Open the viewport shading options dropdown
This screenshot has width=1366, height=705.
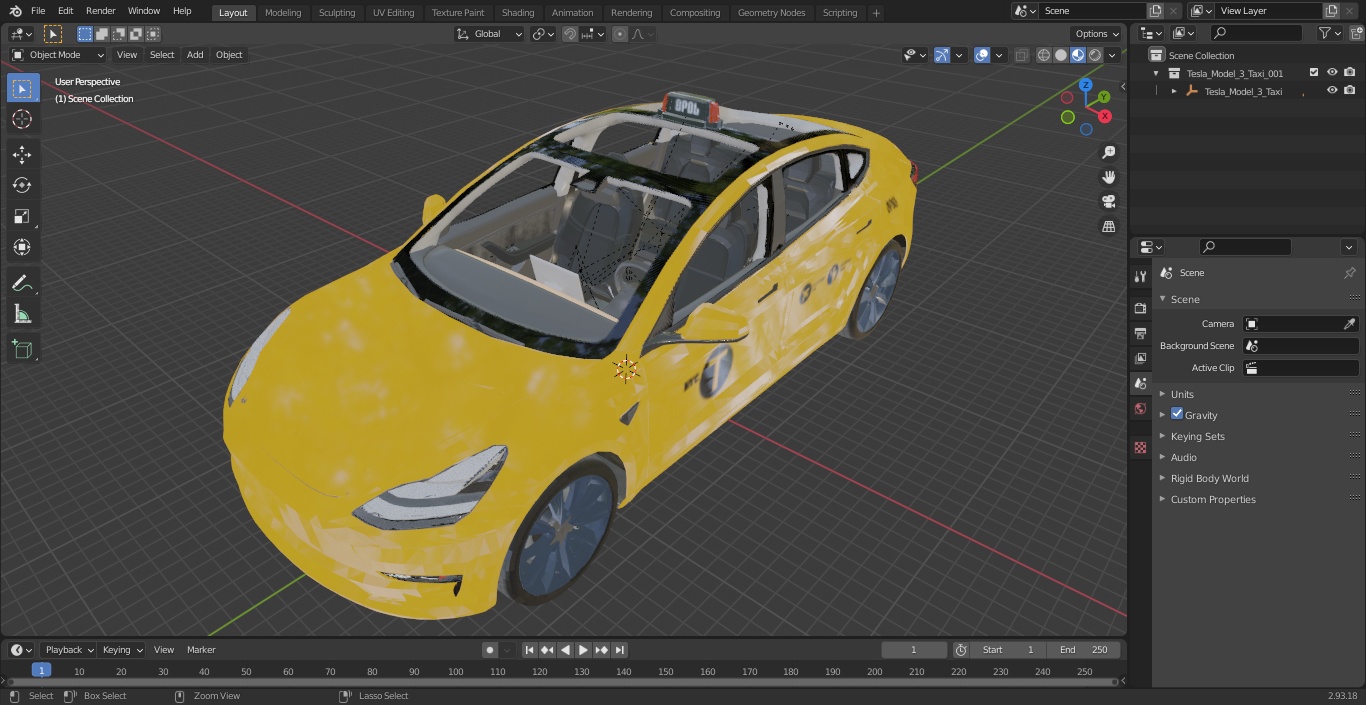1113,55
